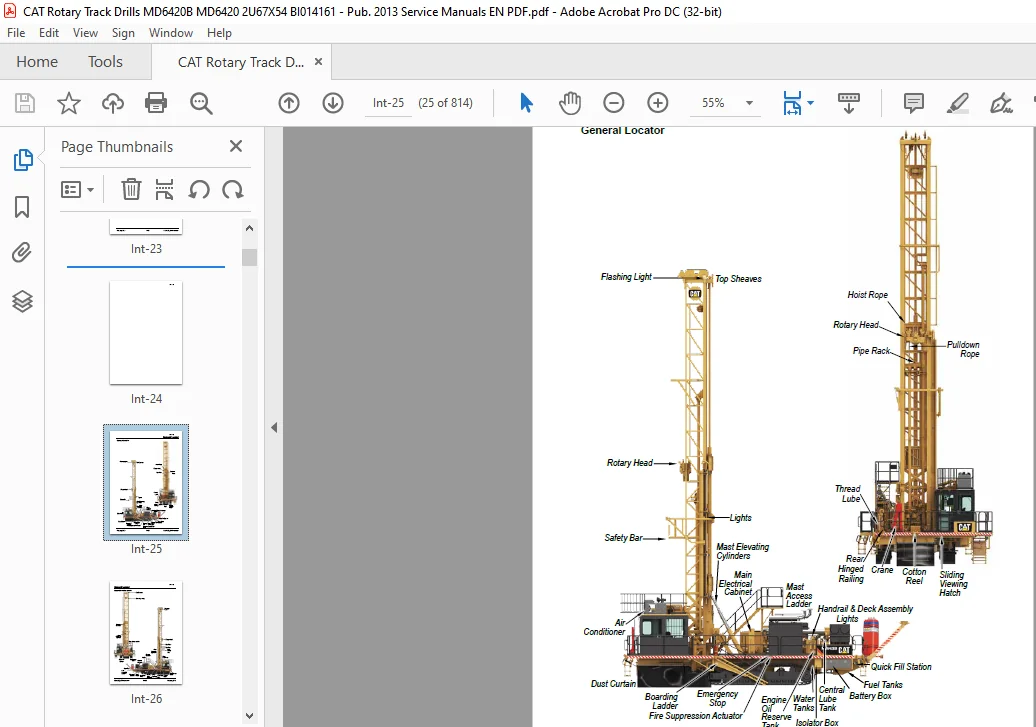Select the Highlight text pen tool

957,103
